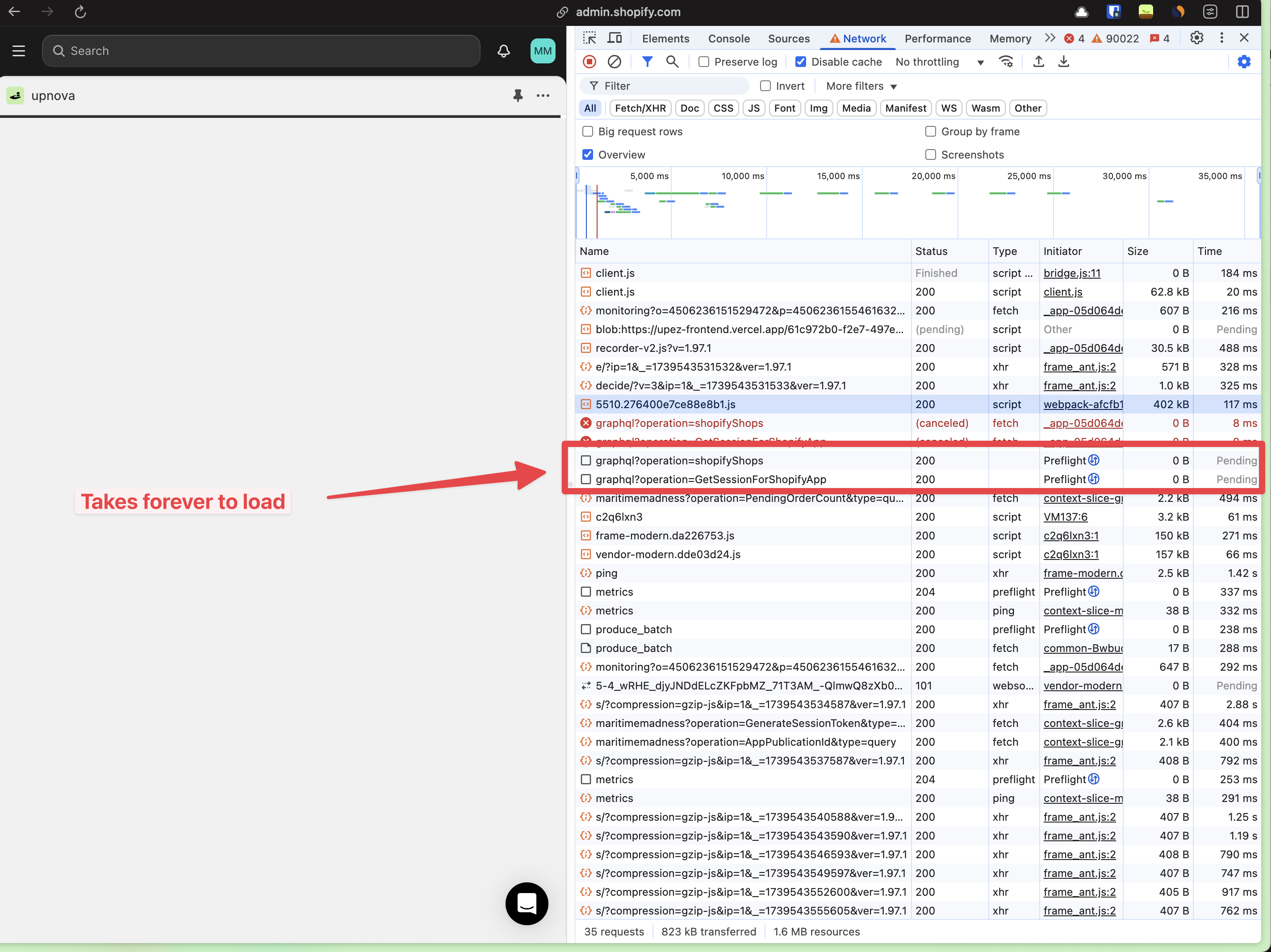Clear the network log

point(614,62)
